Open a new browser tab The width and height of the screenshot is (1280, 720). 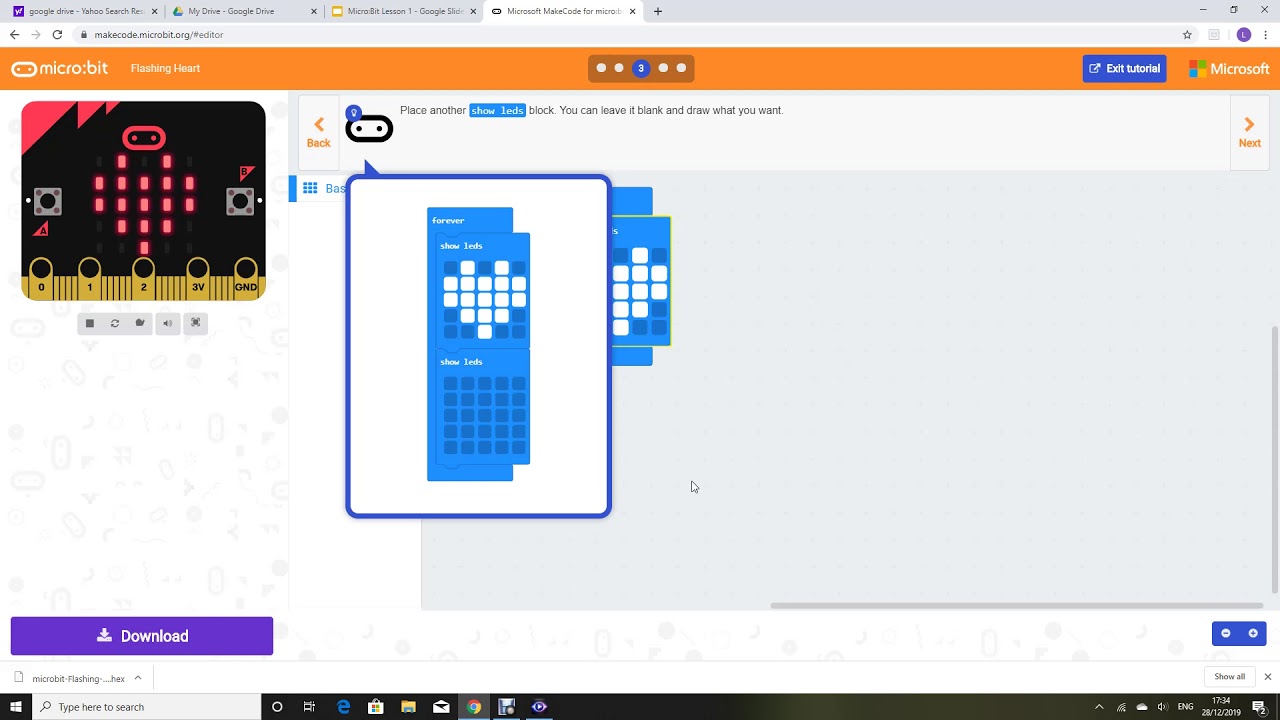[x=657, y=11]
